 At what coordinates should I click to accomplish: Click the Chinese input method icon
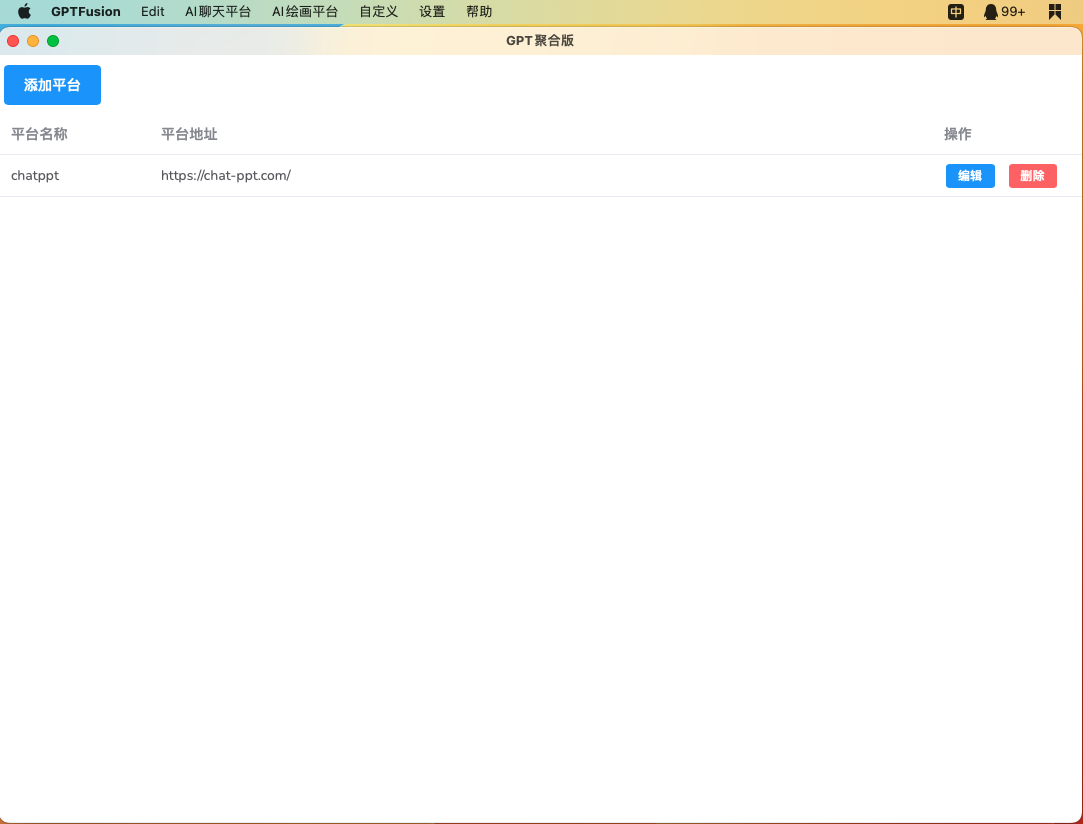(x=956, y=12)
